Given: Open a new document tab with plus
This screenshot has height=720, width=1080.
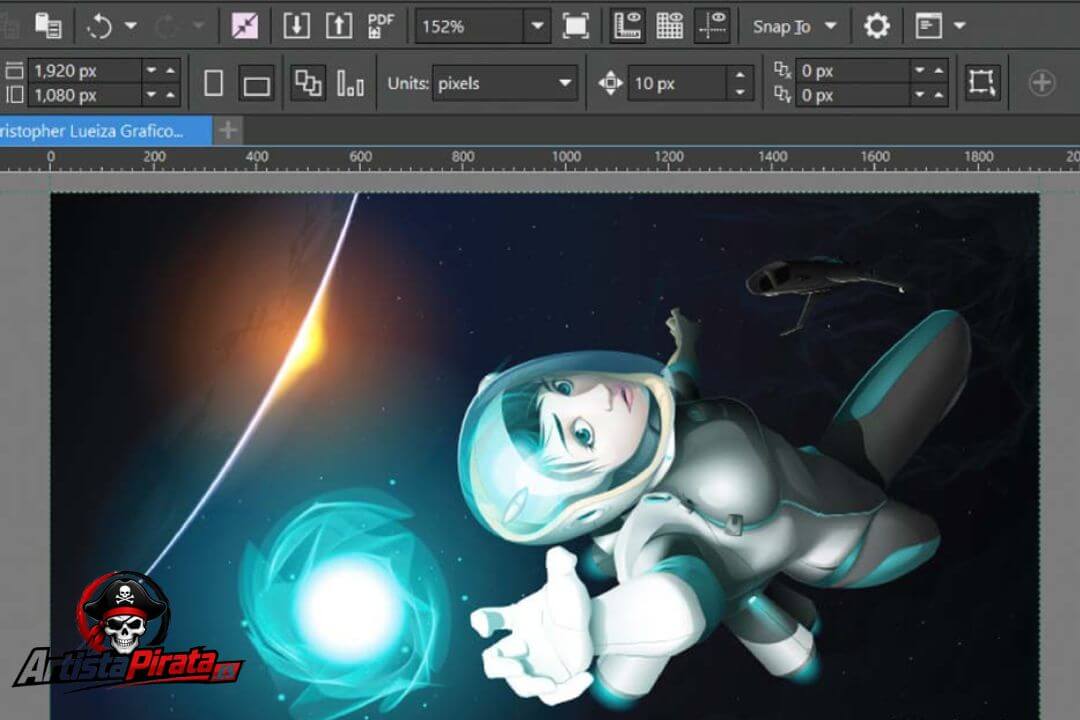Looking at the screenshot, I should pyautogui.click(x=228, y=130).
